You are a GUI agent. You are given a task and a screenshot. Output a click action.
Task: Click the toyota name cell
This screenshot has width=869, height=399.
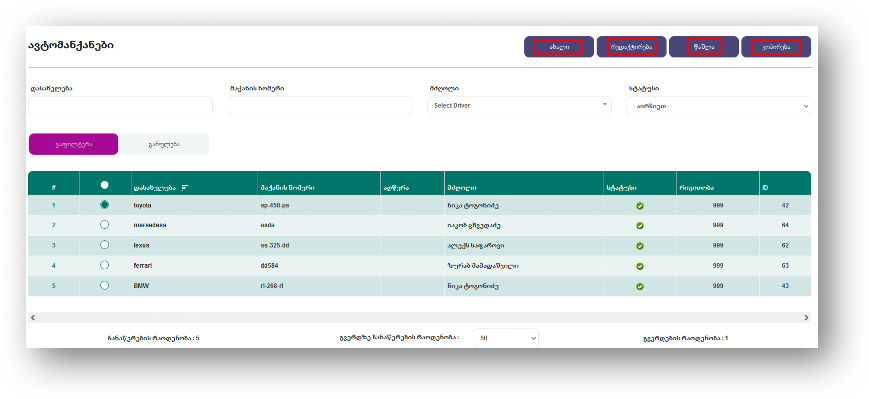pos(194,205)
